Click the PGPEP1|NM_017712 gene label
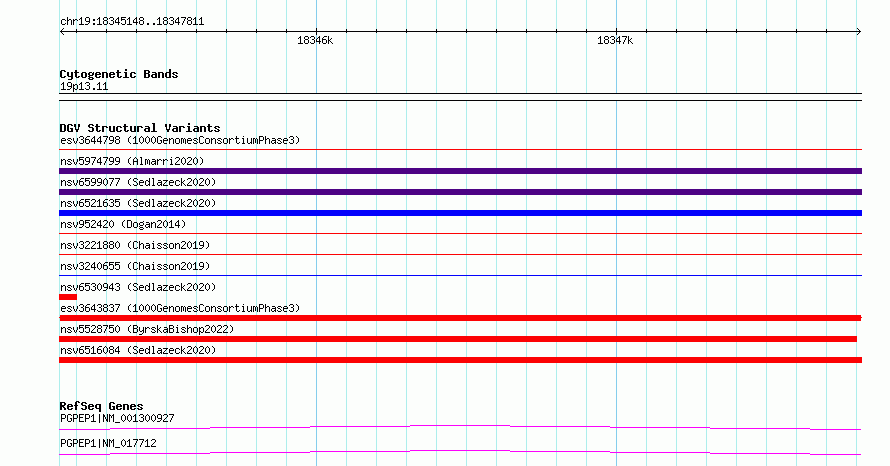The width and height of the screenshot is (890, 466). pyautogui.click(x=108, y=443)
